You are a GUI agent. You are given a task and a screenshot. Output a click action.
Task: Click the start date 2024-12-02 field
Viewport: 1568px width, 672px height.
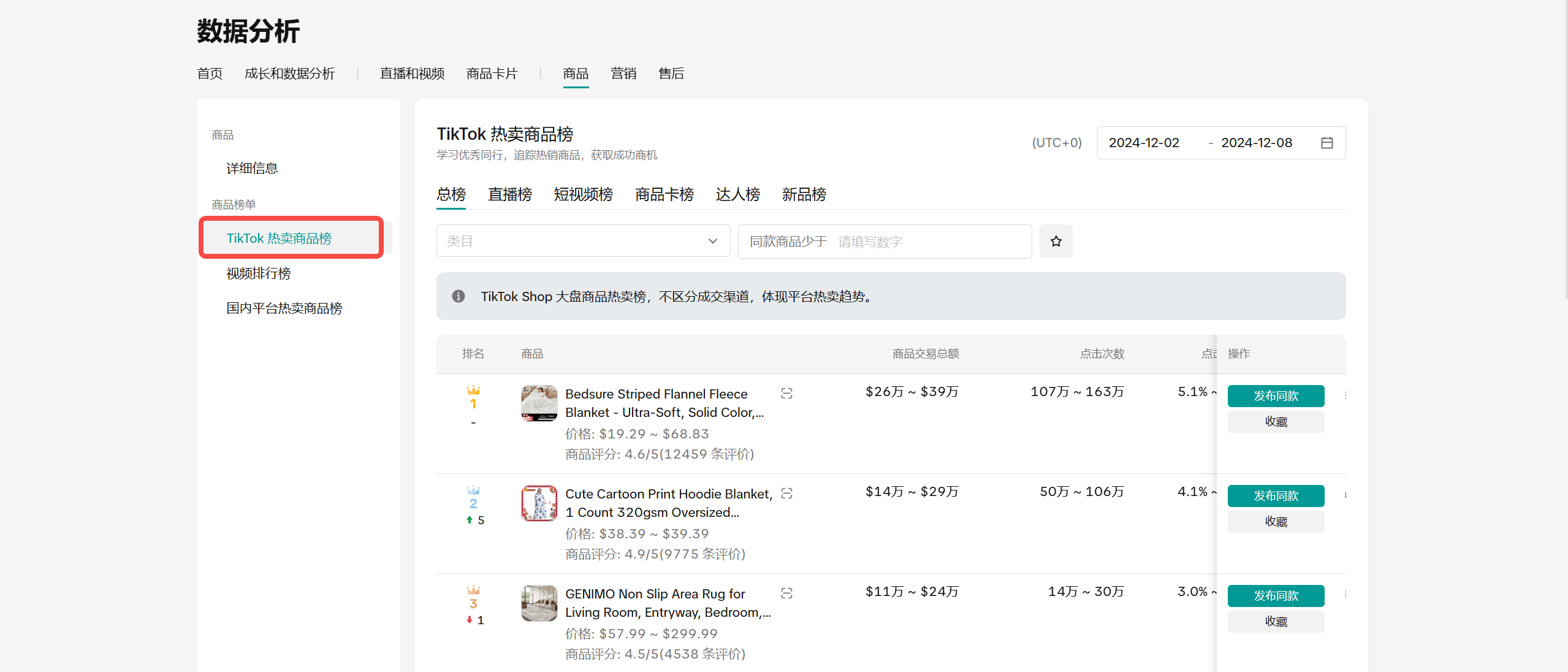pyautogui.click(x=1144, y=143)
